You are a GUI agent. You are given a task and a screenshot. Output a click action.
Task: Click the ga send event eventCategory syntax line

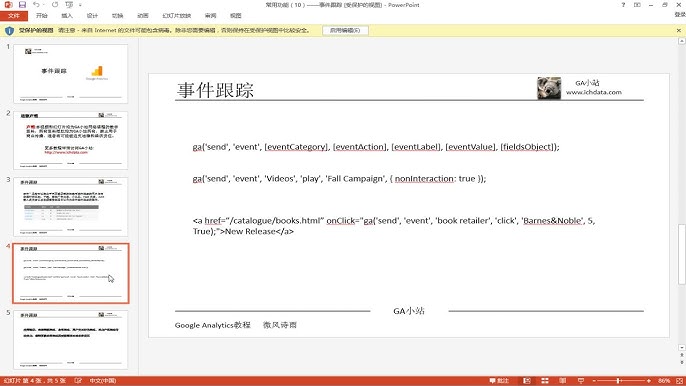(x=376, y=147)
